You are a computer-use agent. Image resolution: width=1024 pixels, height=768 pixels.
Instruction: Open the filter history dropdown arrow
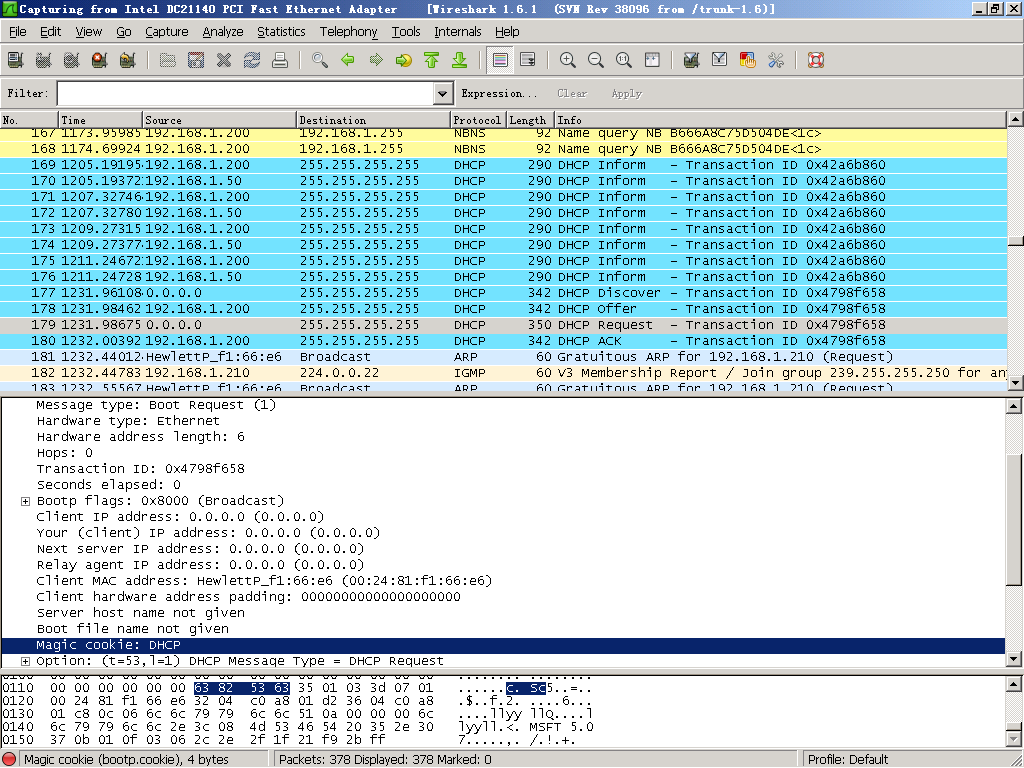pos(443,93)
